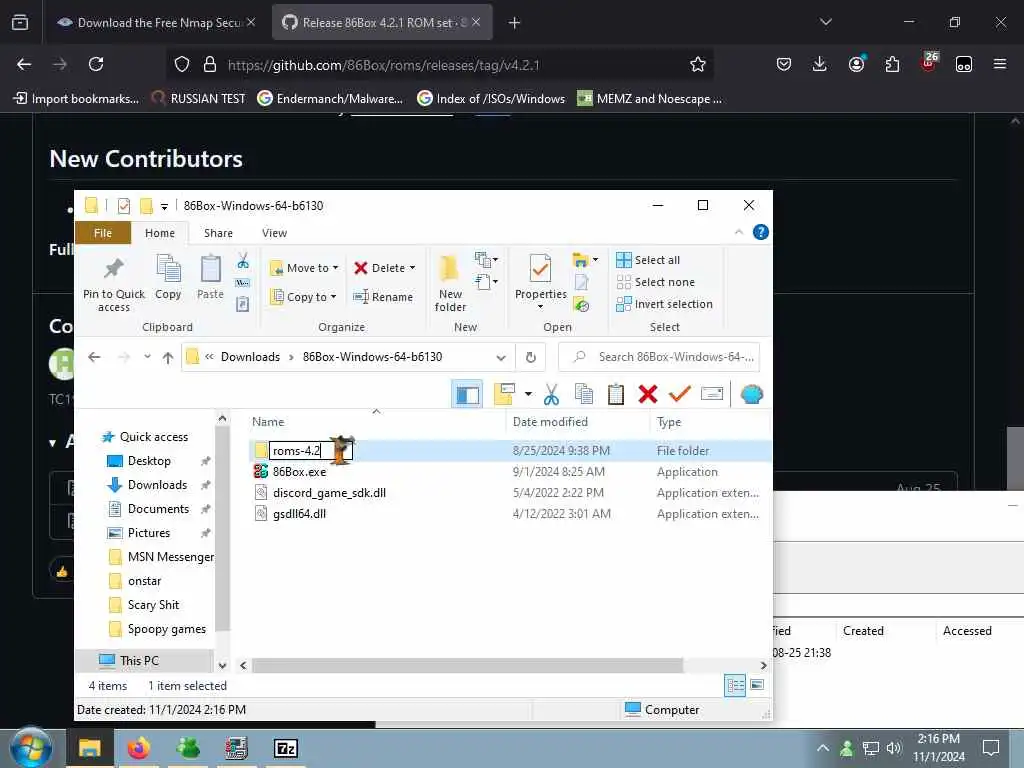Open File Explorer Help question icon
1024x768 pixels.
(x=760, y=232)
